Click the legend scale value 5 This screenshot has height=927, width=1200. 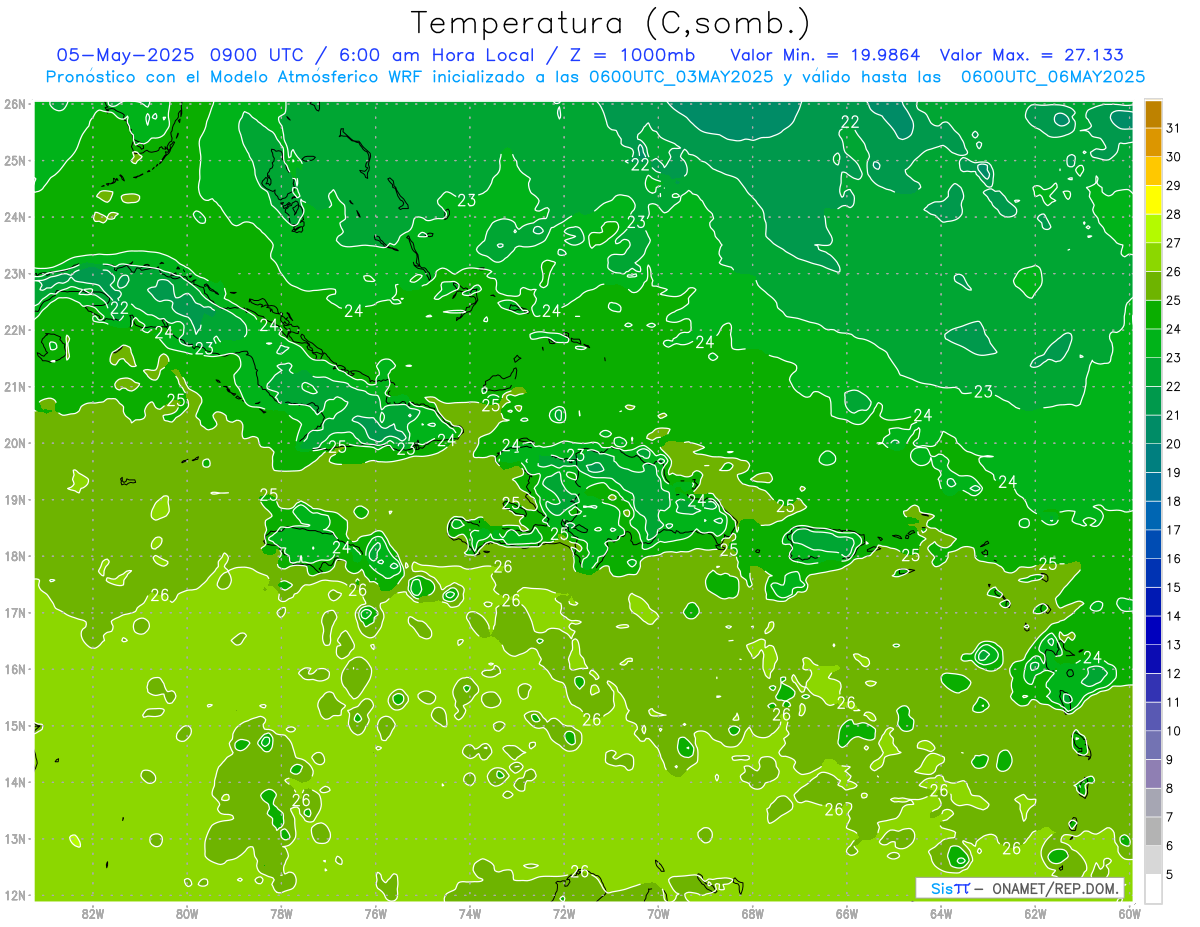[1170, 874]
